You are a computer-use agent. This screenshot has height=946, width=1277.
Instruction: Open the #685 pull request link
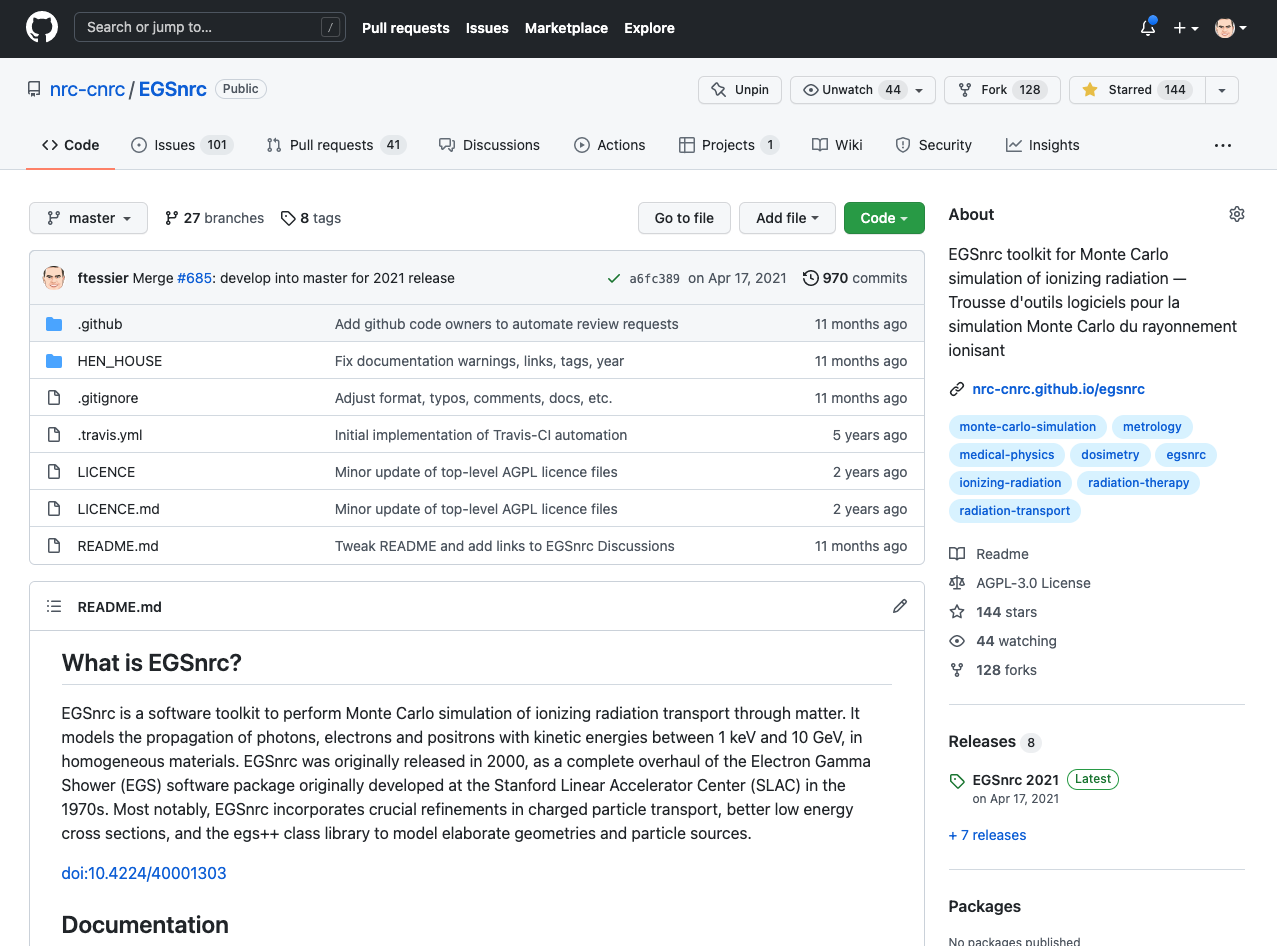coord(194,278)
